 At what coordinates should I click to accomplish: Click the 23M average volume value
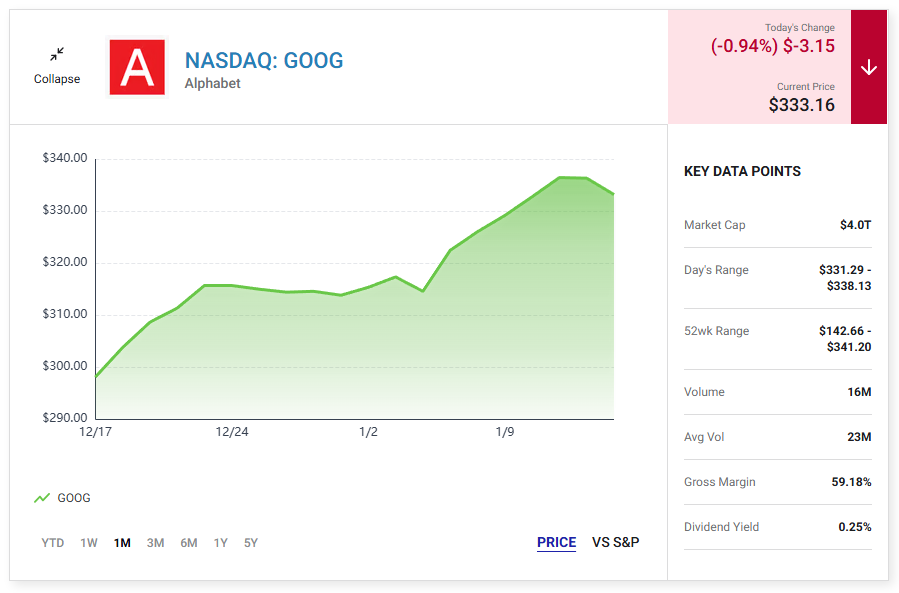point(859,437)
